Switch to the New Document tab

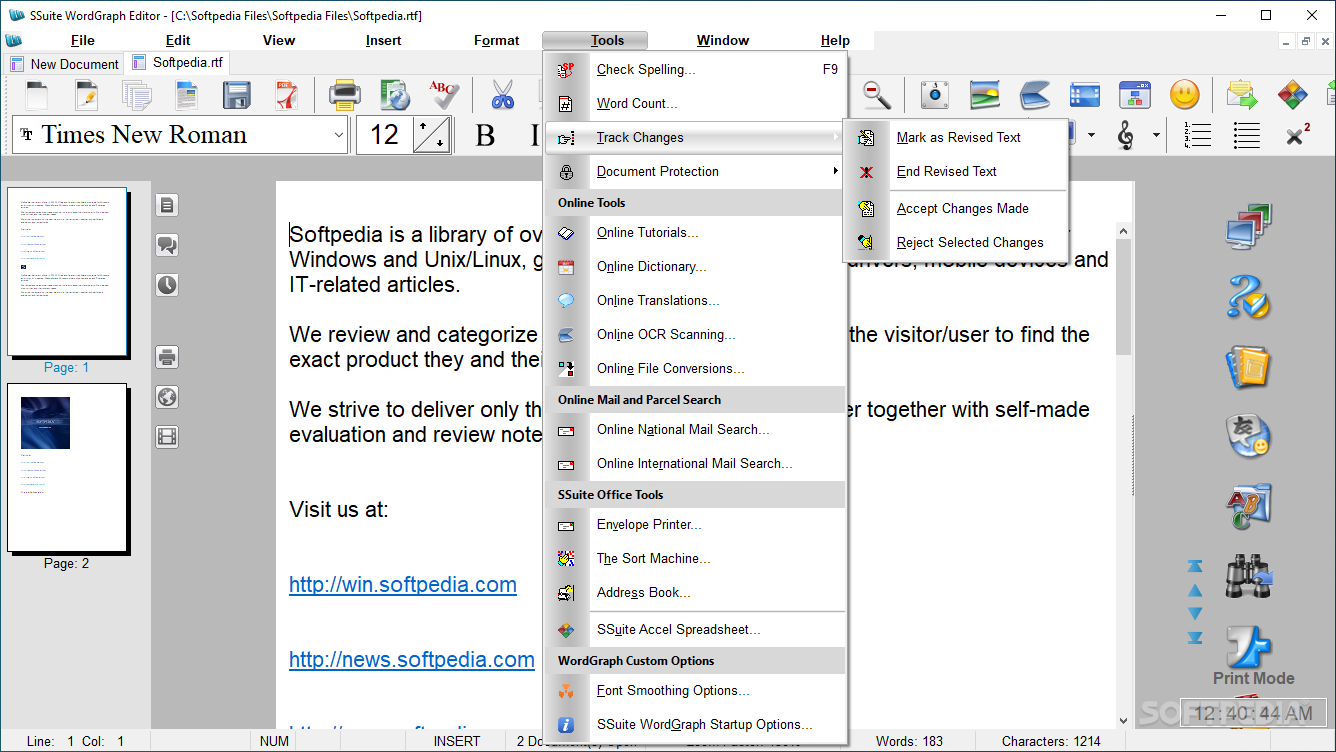(65, 64)
